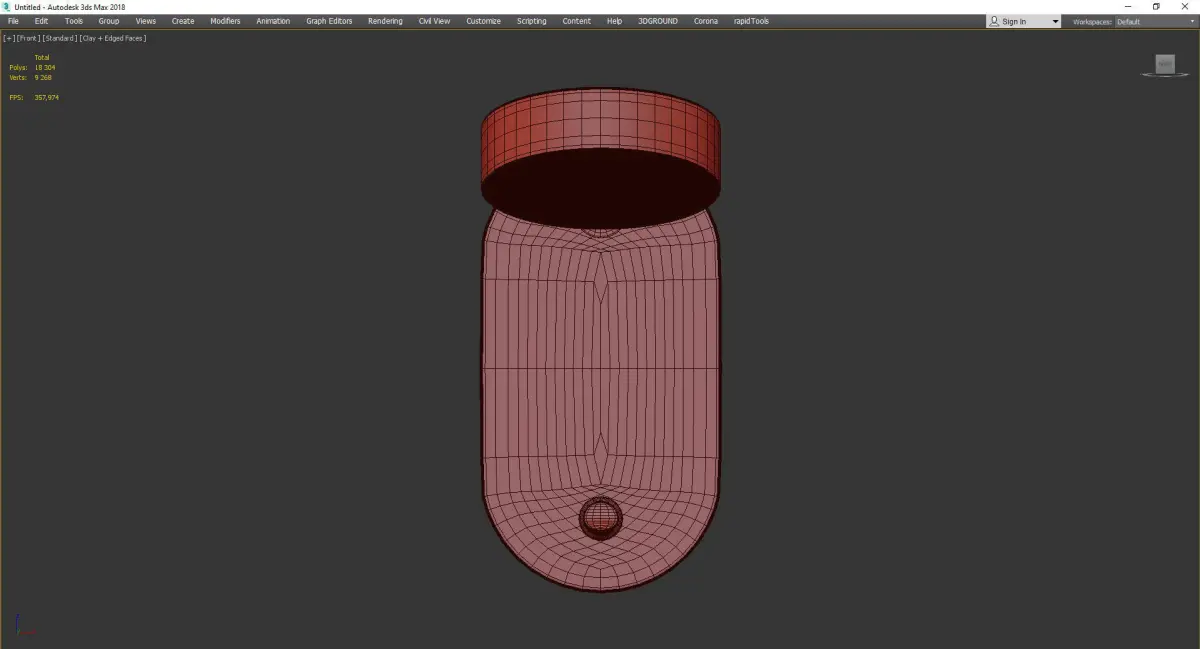Open the Help menu
1200x649 pixels.
coord(614,21)
